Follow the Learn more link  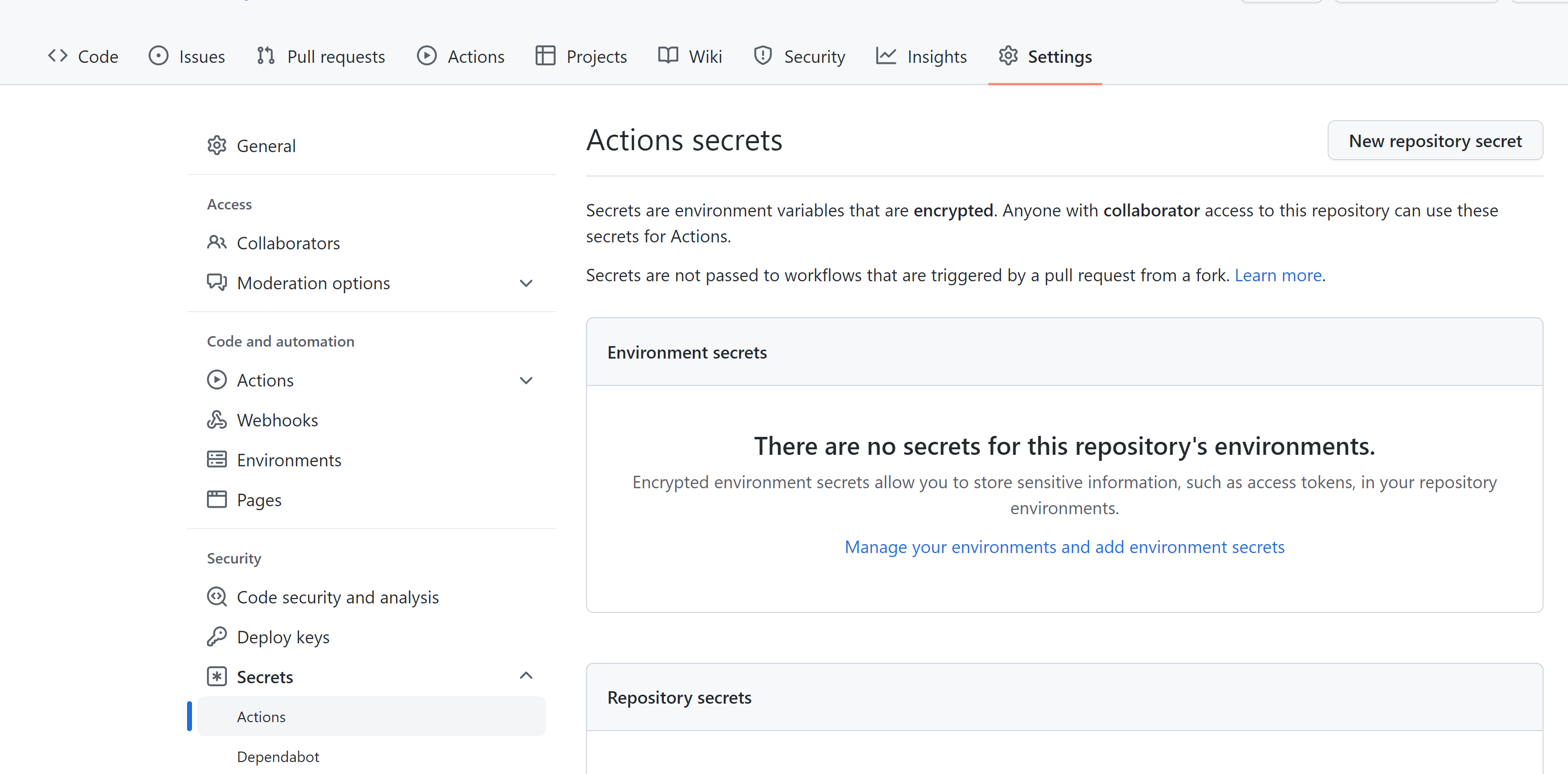tap(1278, 275)
